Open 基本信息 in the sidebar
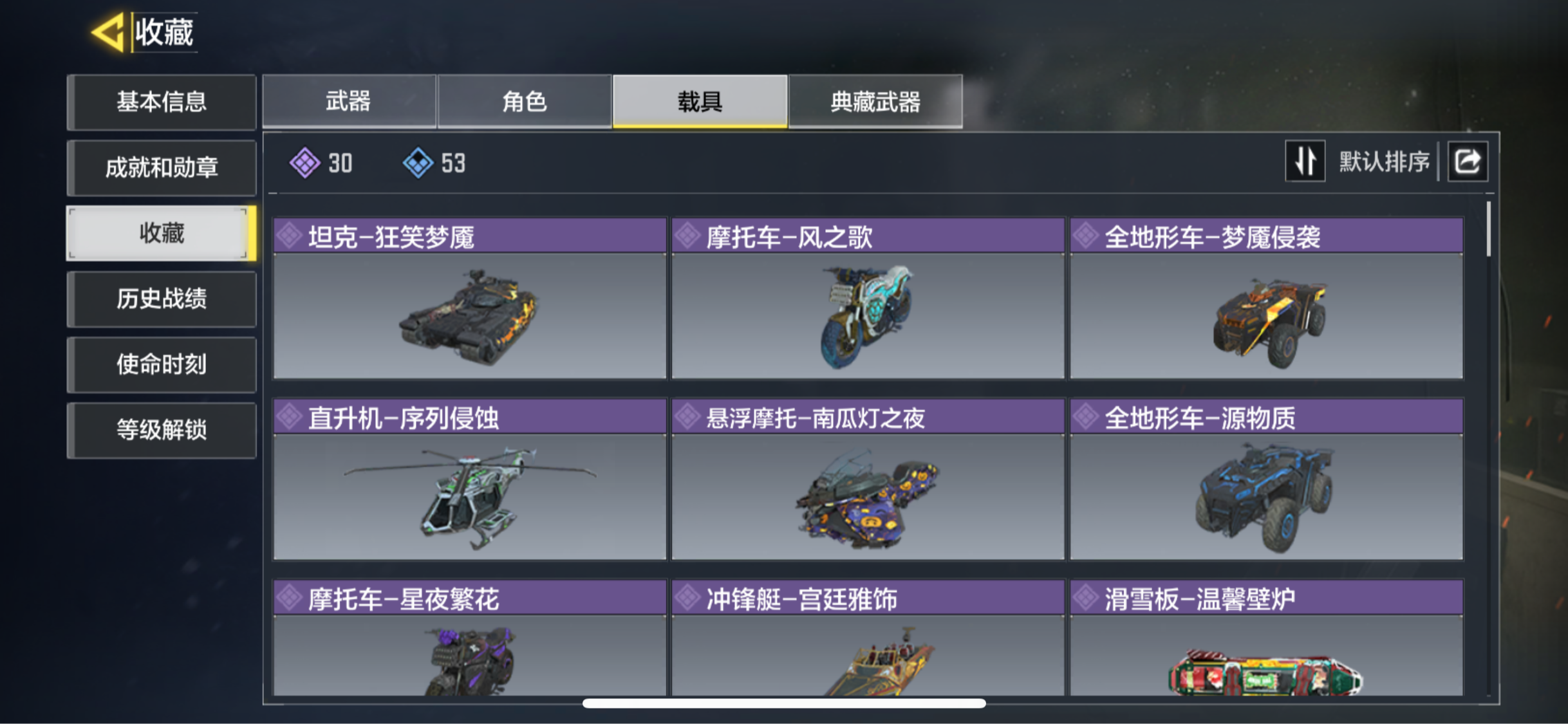This screenshot has height=724, width=1568. point(162,102)
